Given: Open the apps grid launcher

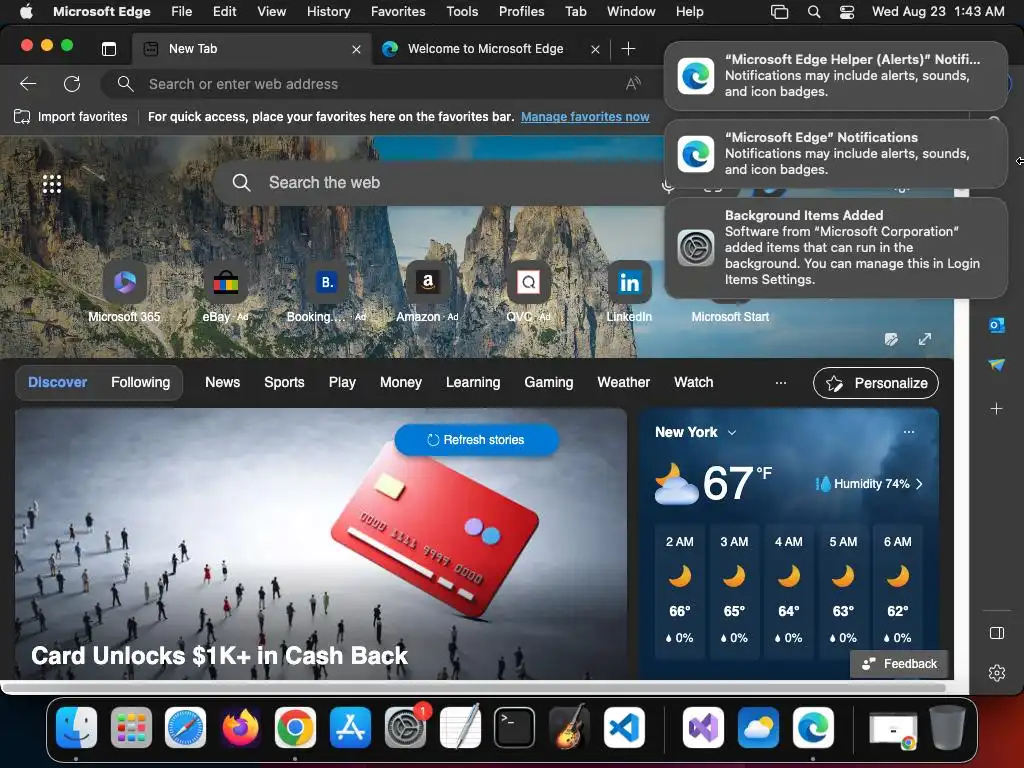Looking at the screenshot, I should click(52, 184).
